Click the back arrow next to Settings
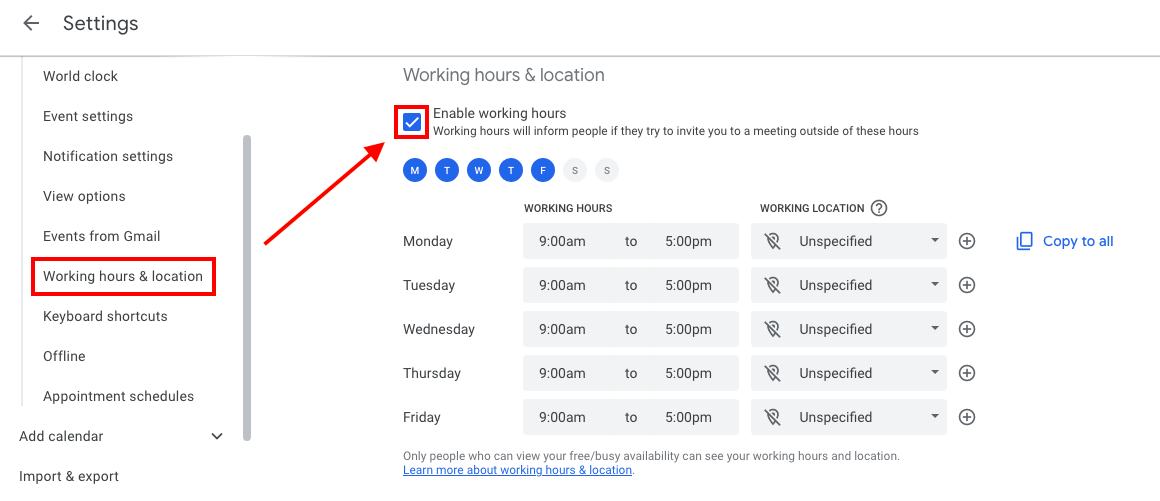Viewport: 1160px width, 501px height. (31, 23)
